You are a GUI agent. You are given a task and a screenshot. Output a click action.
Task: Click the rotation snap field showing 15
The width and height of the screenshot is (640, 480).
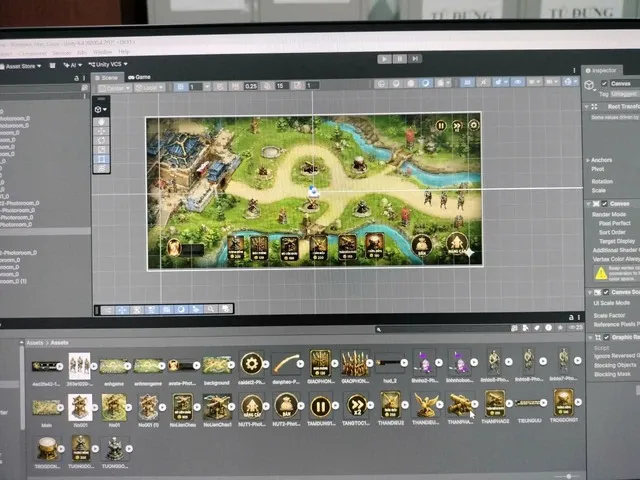click(280, 86)
